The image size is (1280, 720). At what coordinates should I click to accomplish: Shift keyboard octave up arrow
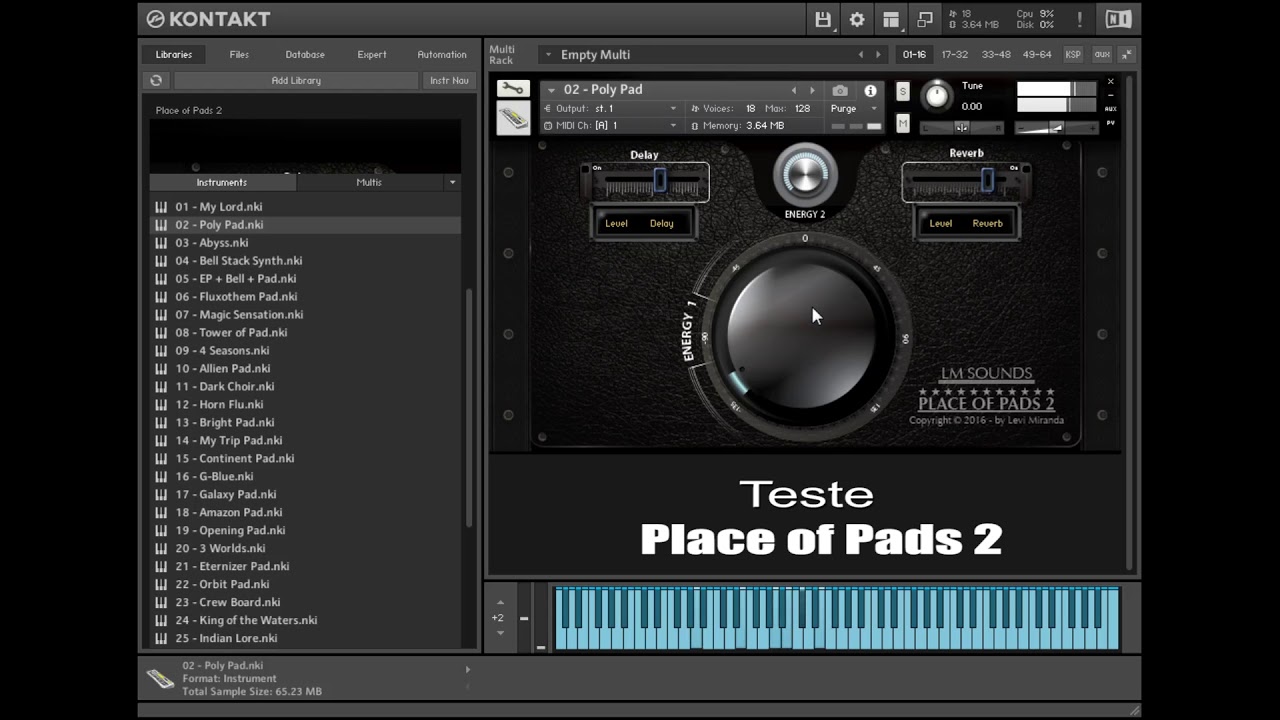501,602
